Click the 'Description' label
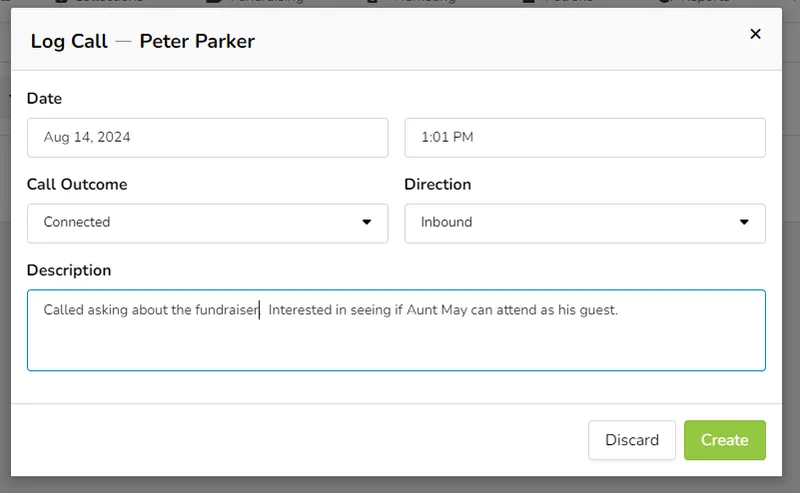 coord(69,270)
